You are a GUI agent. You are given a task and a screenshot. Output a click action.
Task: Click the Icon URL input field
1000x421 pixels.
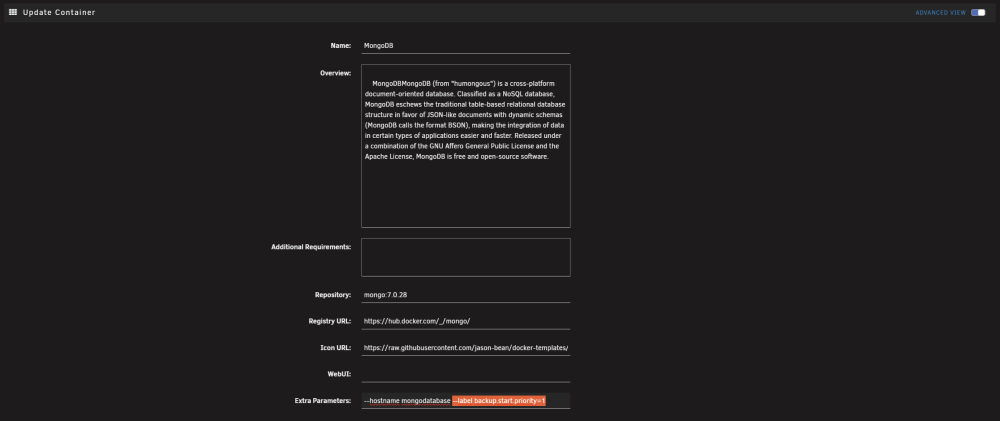(x=466, y=348)
